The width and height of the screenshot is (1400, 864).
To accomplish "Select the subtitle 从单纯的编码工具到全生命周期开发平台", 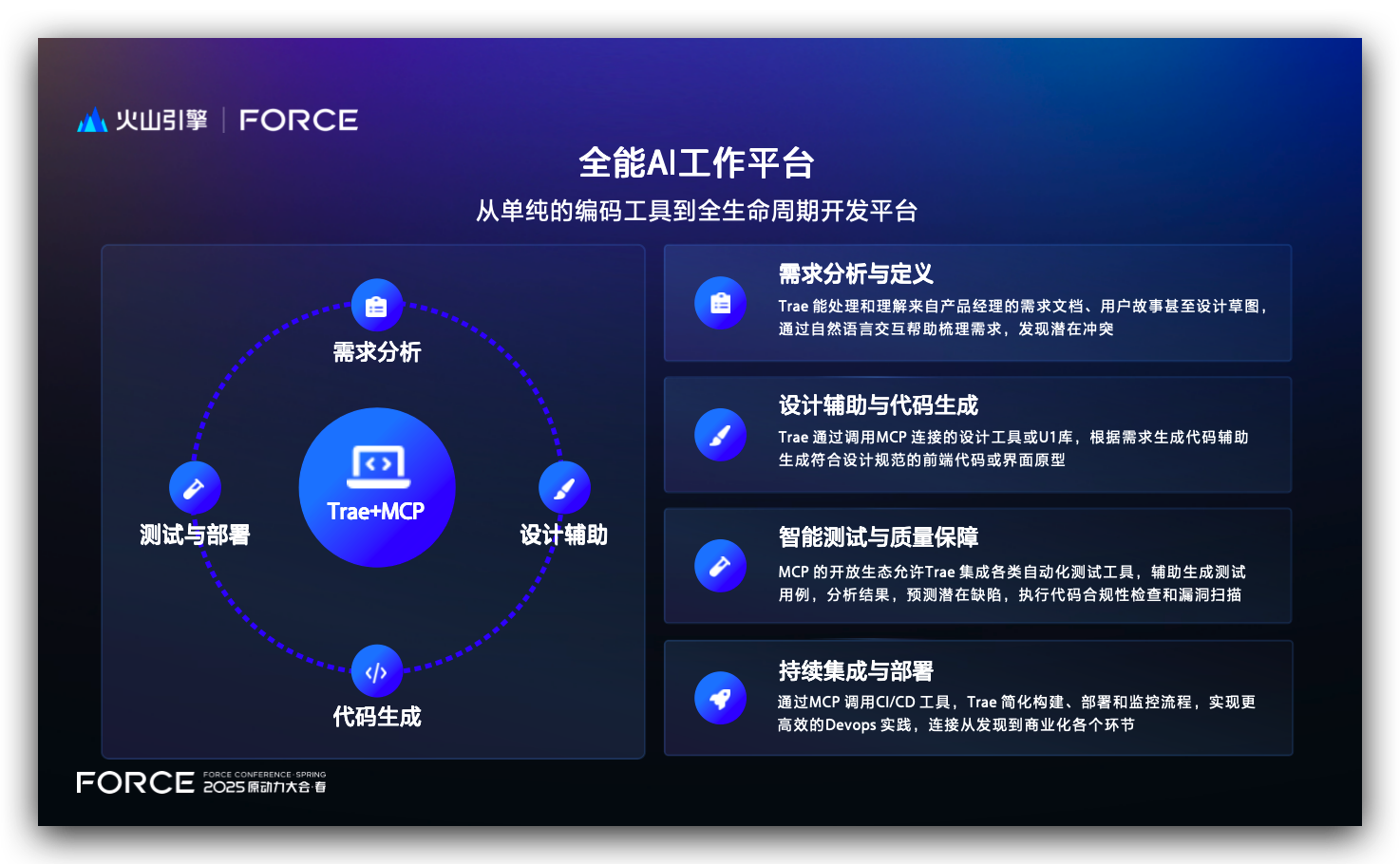I will coord(697,211).
